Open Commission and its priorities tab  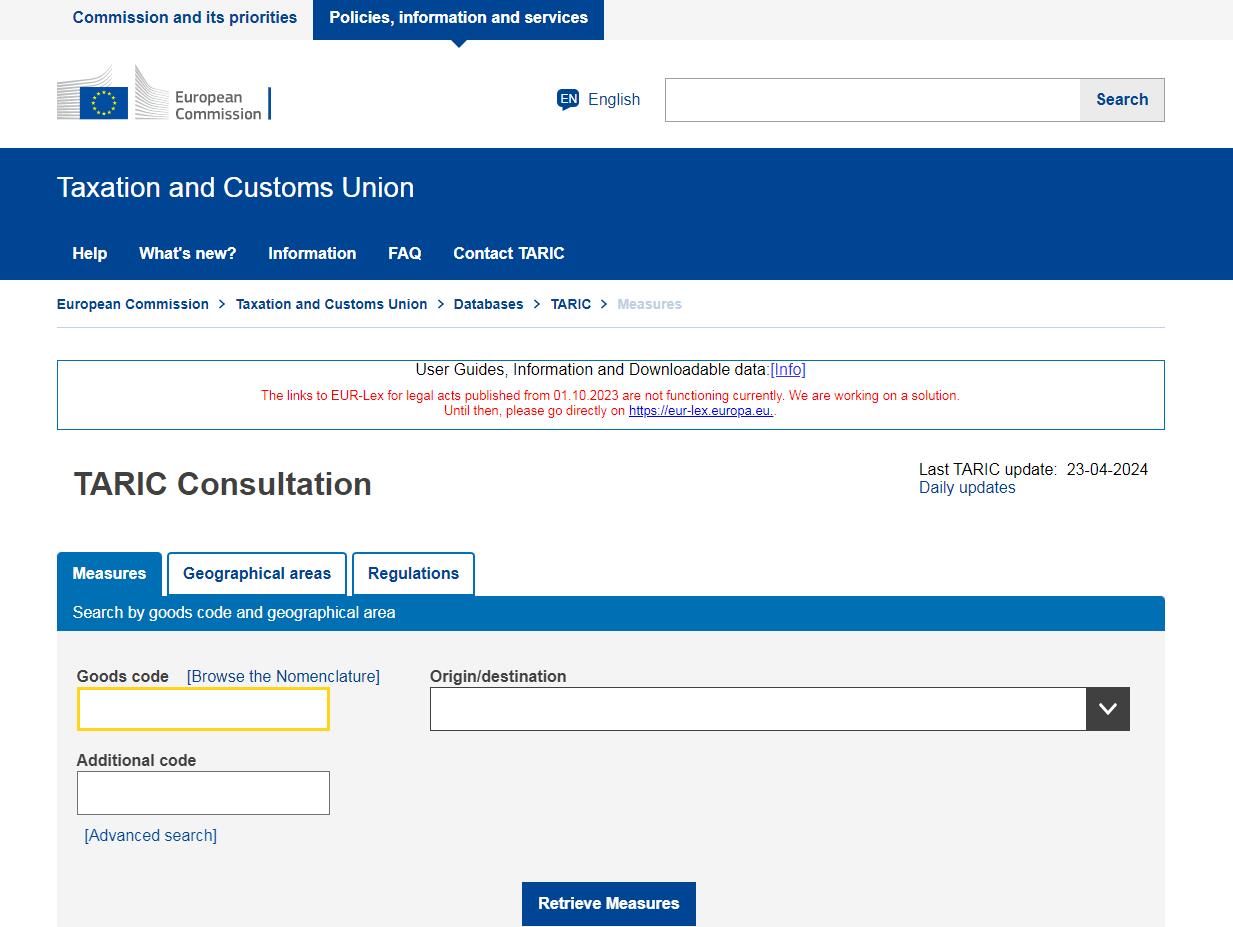point(185,18)
